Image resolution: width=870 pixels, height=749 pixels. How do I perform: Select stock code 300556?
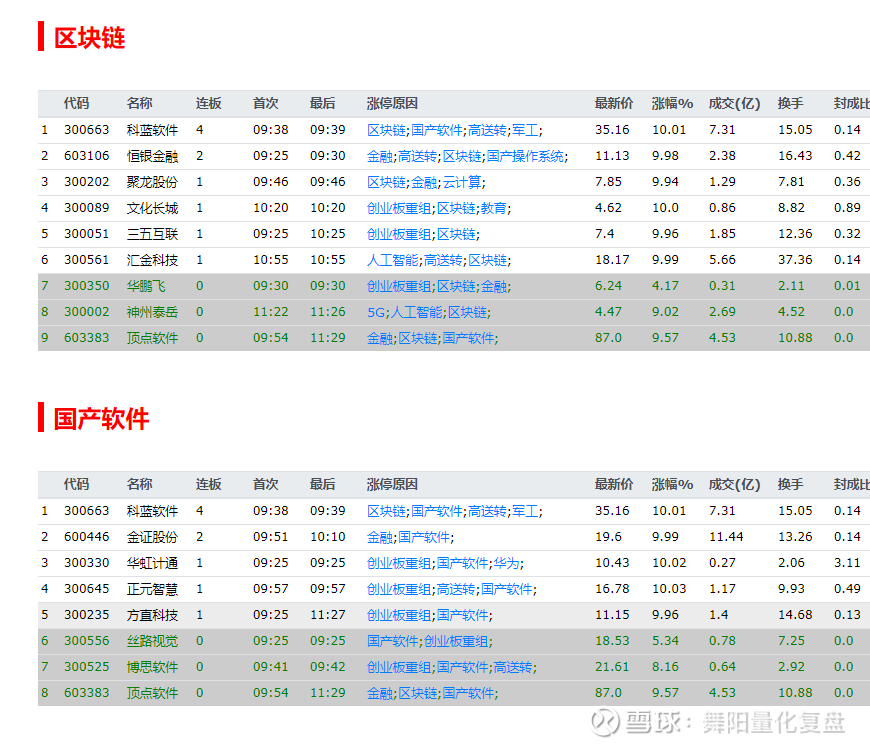click(87, 641)
